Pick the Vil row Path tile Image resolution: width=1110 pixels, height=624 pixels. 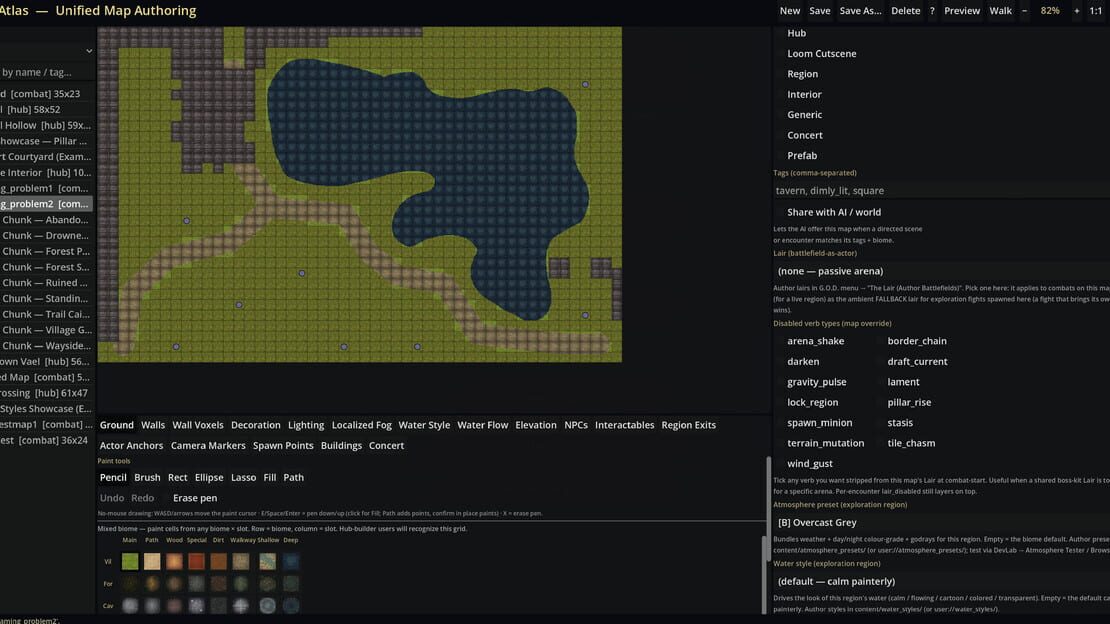[152, 562]
